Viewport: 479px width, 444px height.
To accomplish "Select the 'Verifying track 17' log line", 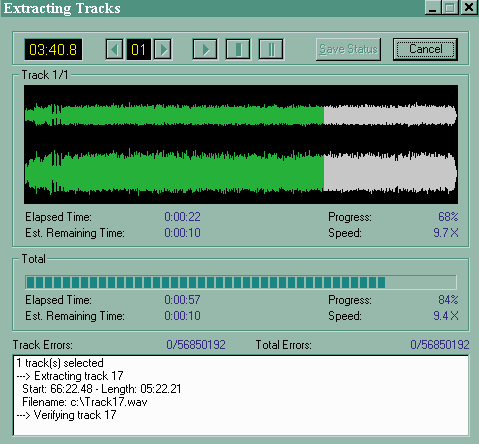I will pos(66,415).
